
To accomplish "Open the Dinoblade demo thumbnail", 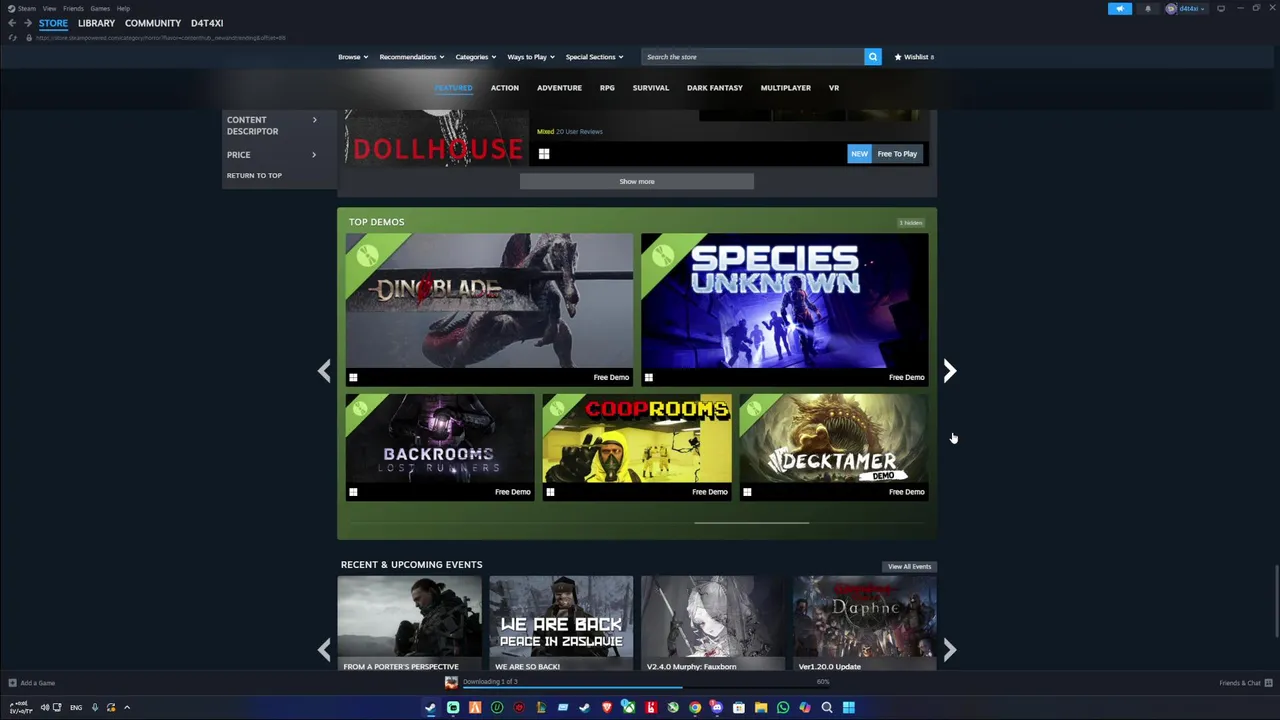I will tap(489, 301).
